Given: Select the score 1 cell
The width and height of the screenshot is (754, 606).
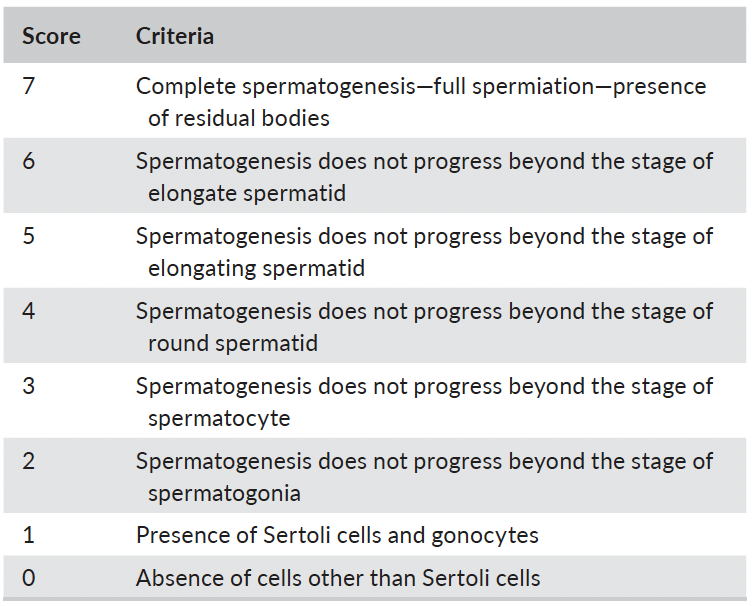Looking at the screenshot, I should coord(28,535).
